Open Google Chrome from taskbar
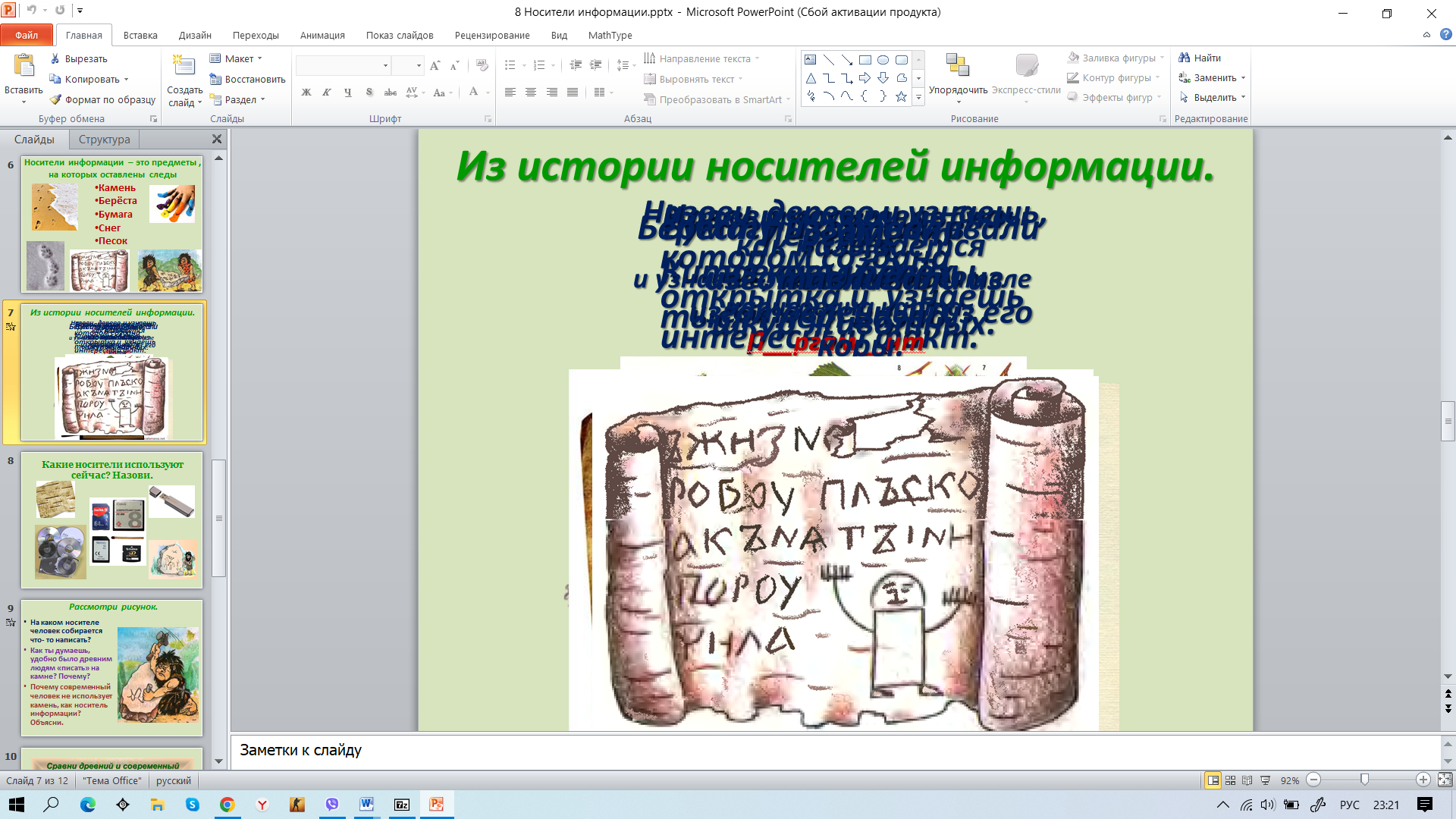The height and width of the screenshot is (819, 1456). 227,805
